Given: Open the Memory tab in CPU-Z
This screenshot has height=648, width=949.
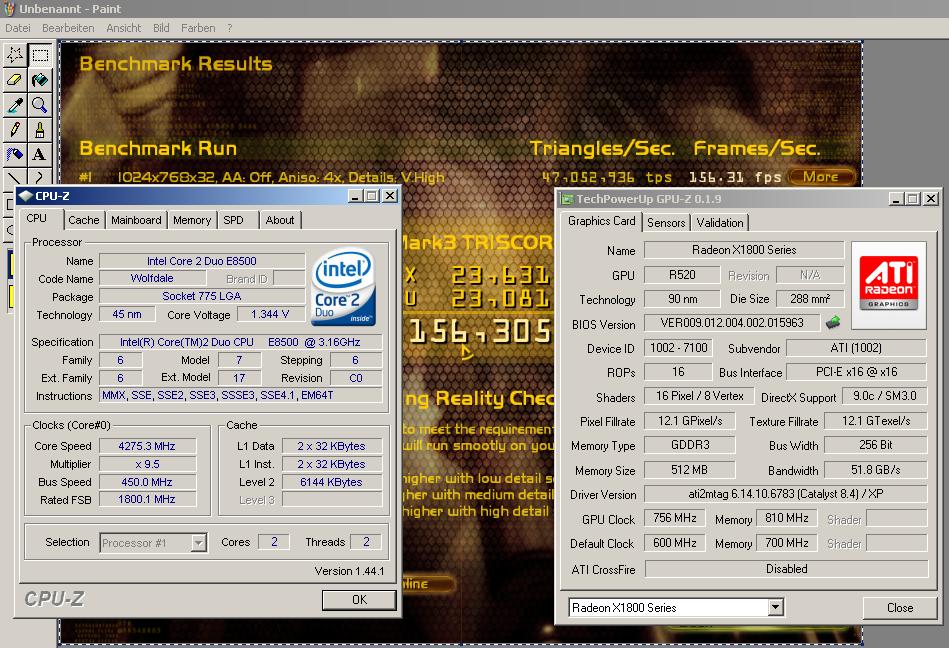Looking at the screenshot, I should coord(192,220).
